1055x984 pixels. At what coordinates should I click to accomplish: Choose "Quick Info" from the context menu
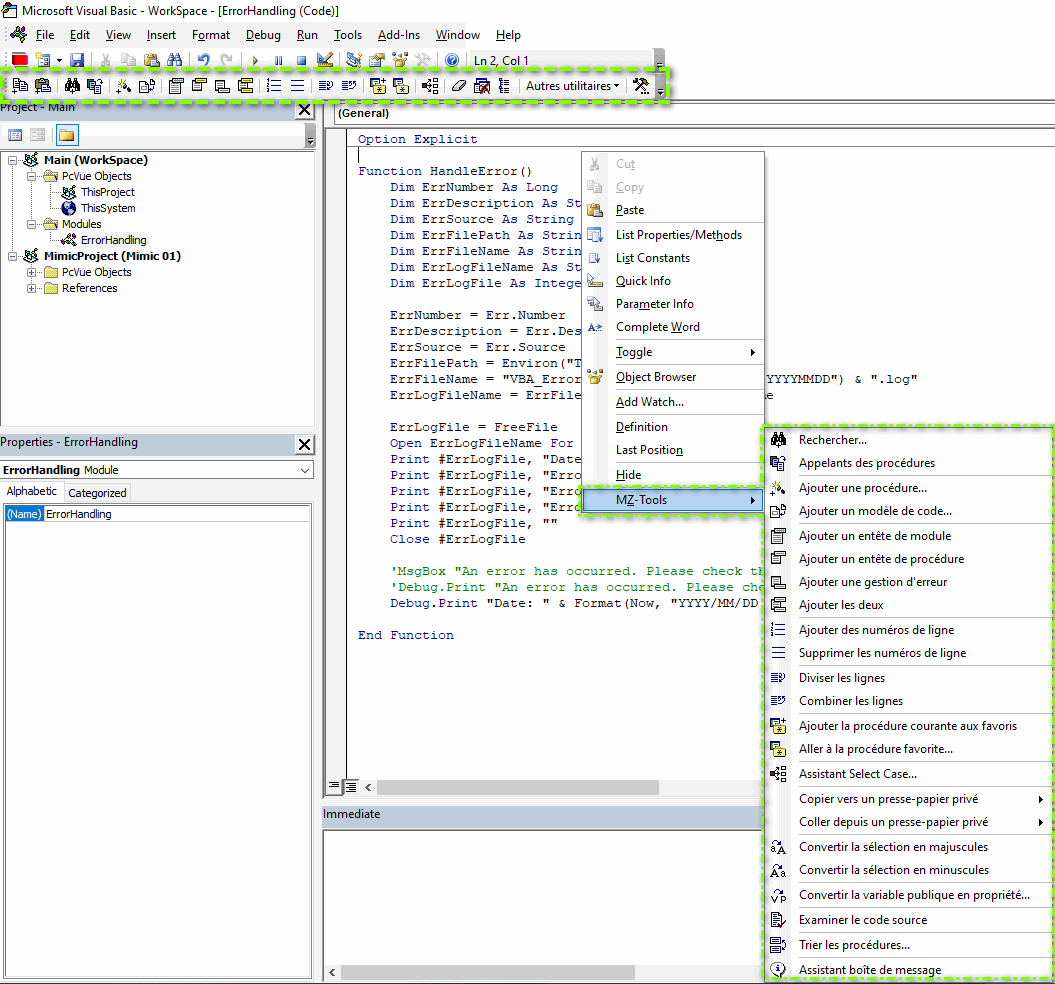(643, 280)
